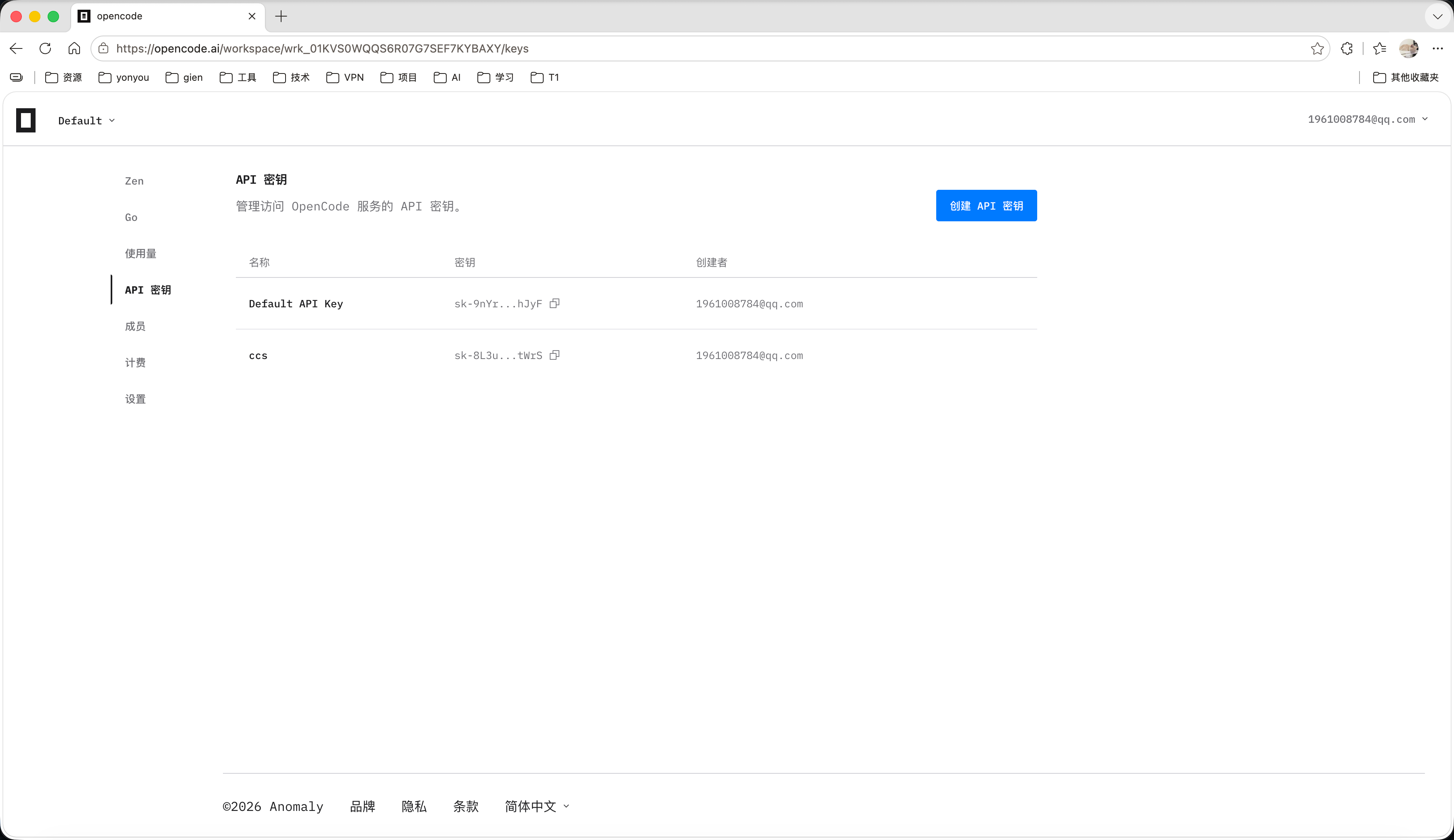
Task: Click the sk-9nYr...hJyF key text
Action: [498, 303]
